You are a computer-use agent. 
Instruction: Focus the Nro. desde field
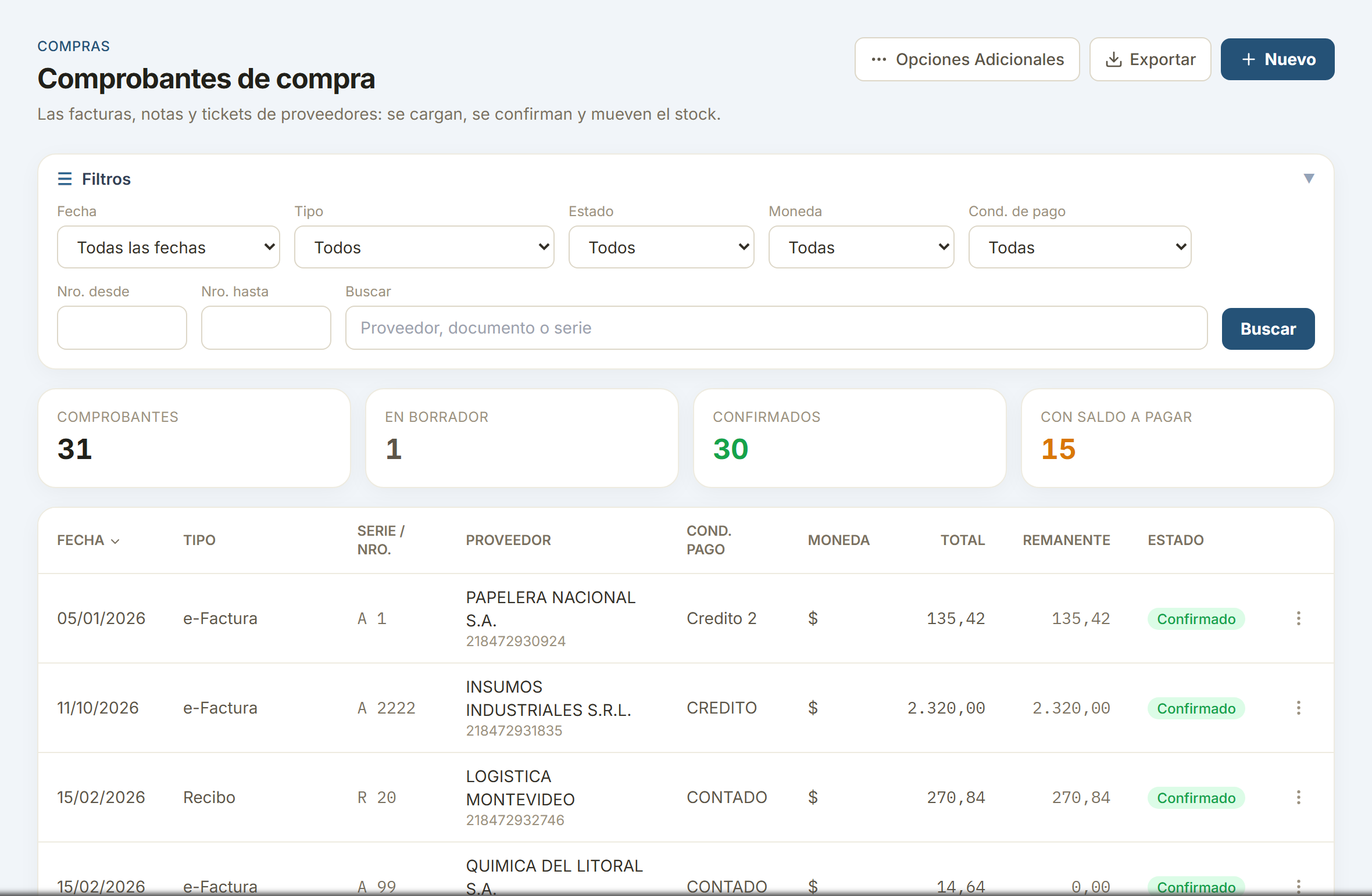click(x=122, y=328)
